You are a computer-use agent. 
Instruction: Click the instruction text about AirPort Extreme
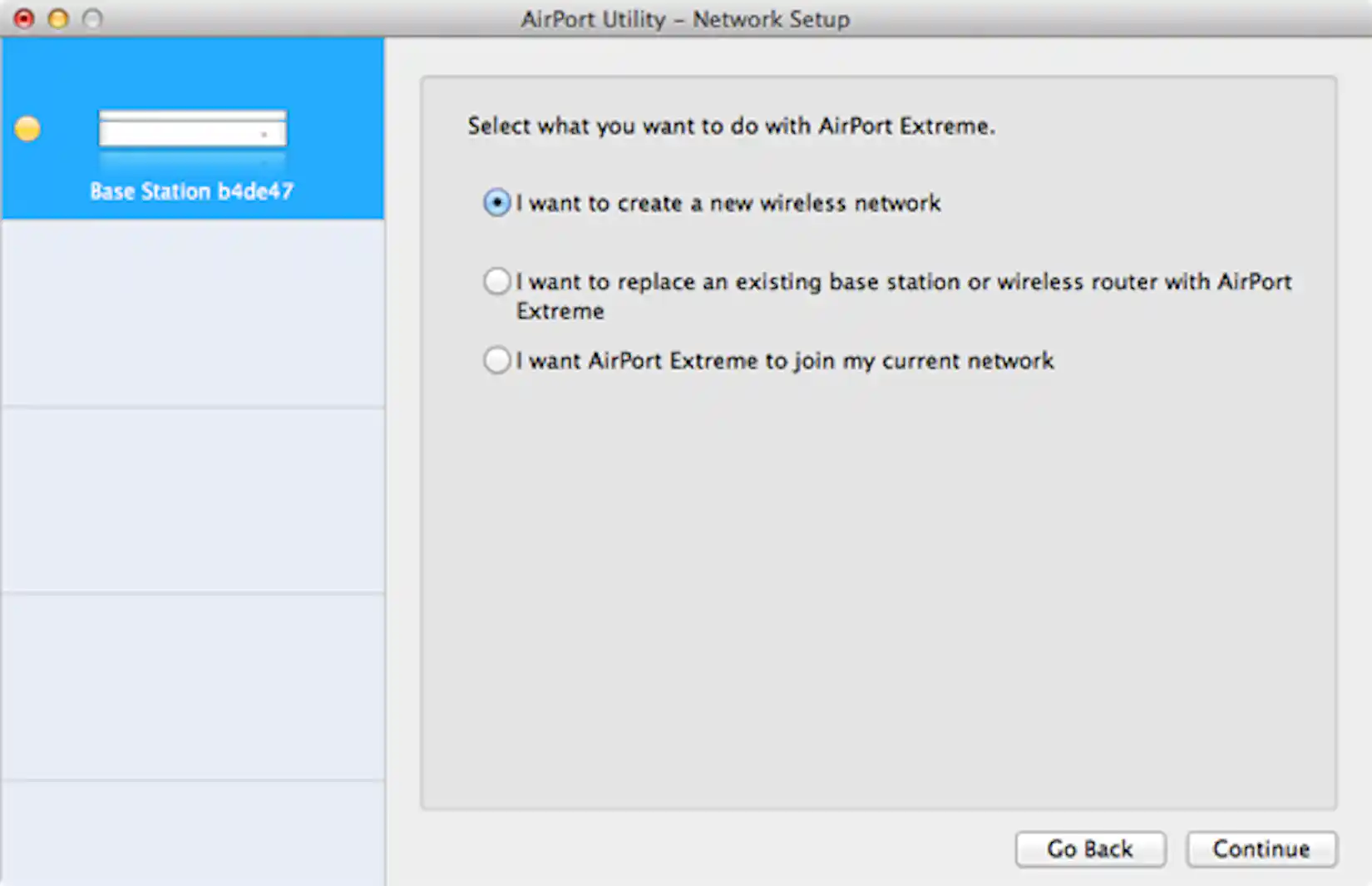pos(731,126)
